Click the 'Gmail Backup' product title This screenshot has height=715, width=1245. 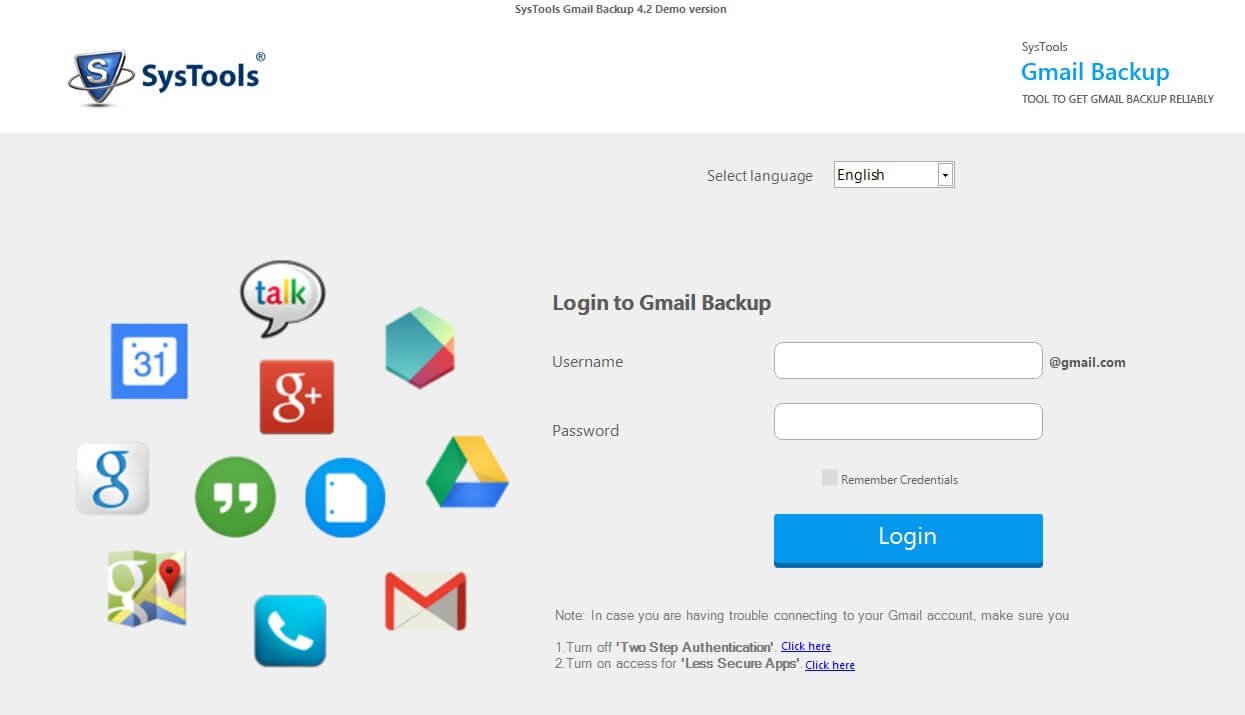pyautogui.click(x=1095, y=72)
